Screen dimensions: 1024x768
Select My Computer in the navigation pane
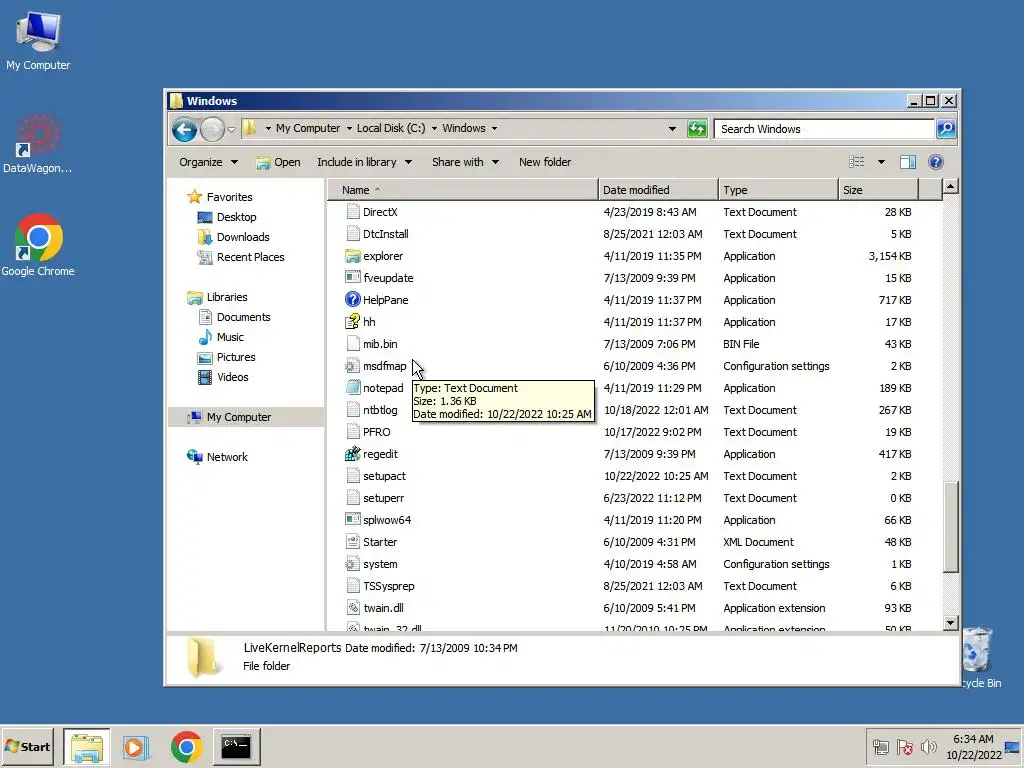pos(238,417)
